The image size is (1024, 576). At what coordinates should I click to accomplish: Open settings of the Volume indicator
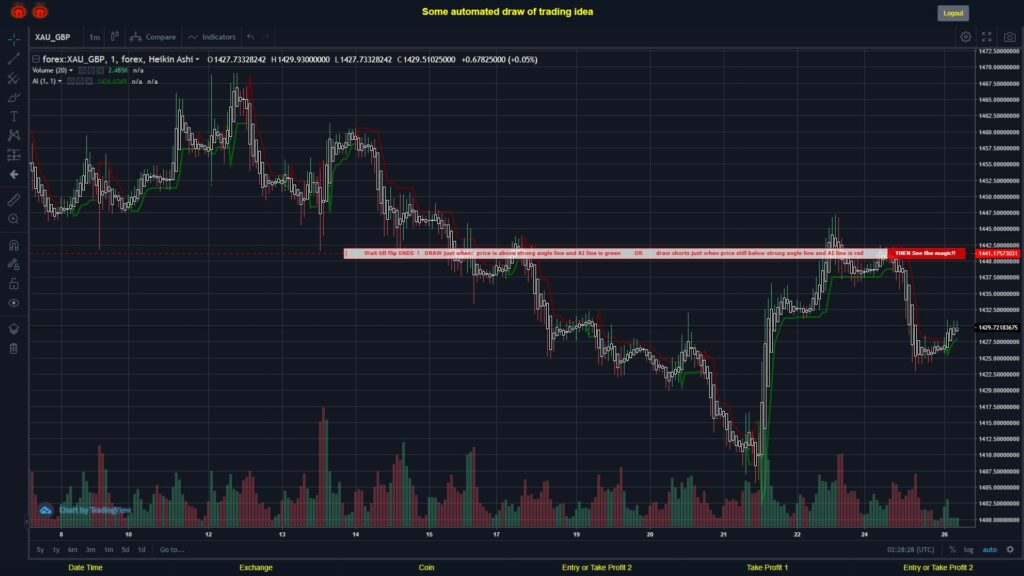point(91,71)
